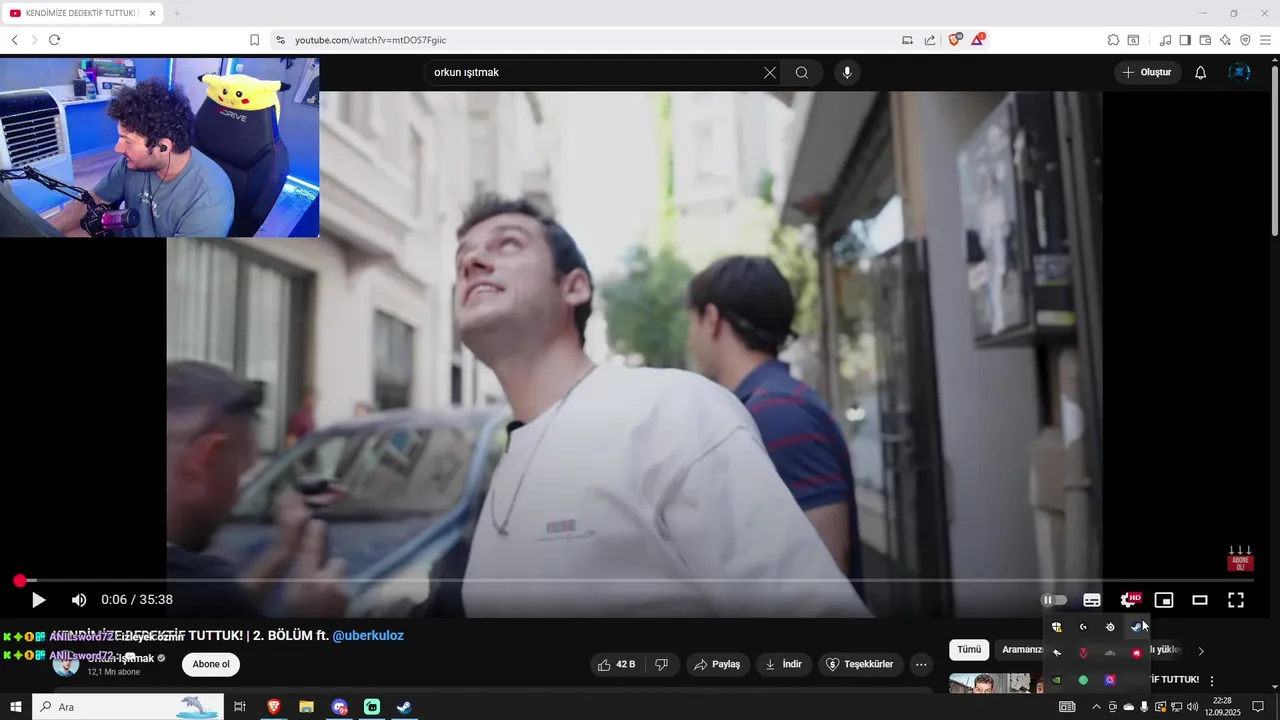Image resolution: width=1280 pixels, height=720 pixels.
Task: Open a new browser tab
Action: pos(177,13)
